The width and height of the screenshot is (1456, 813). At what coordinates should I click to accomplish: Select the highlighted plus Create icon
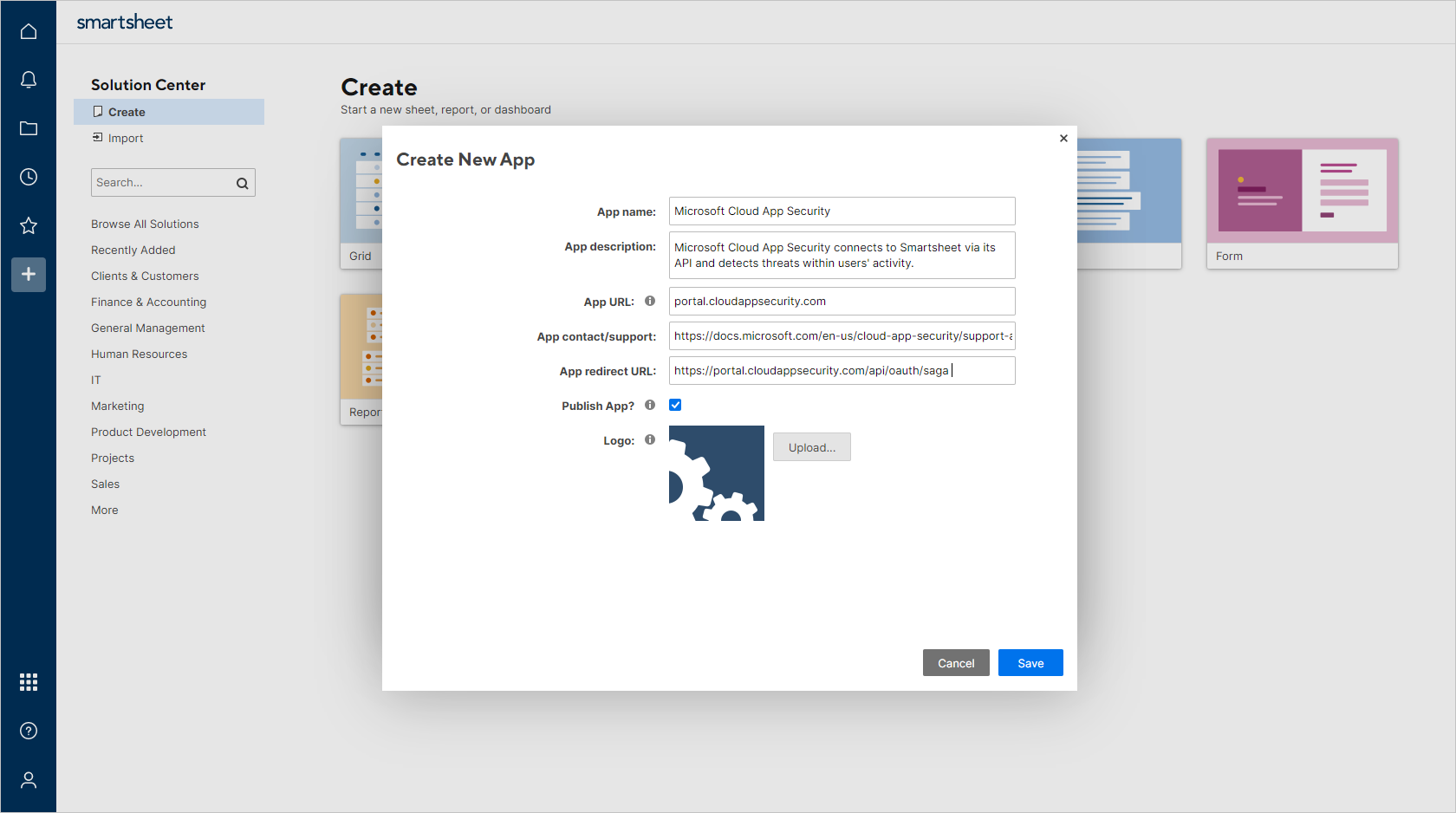tap(29, 275)
